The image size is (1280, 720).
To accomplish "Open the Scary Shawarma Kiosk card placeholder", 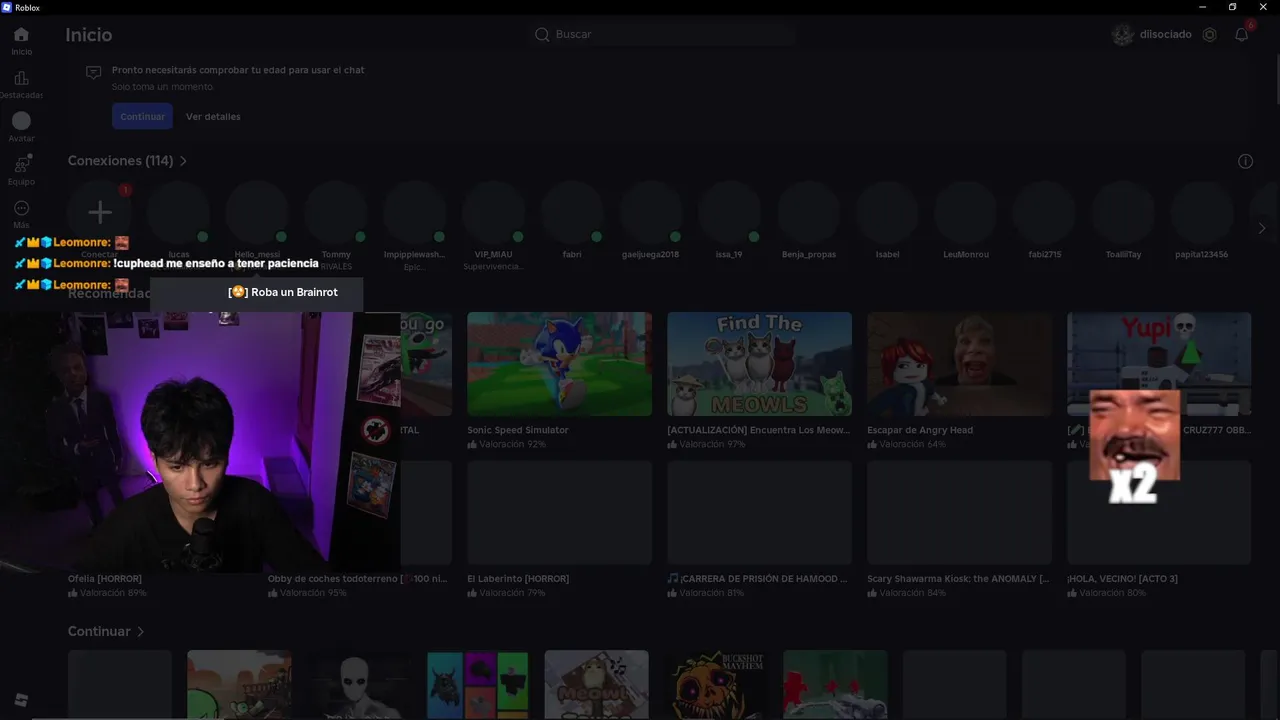I will click(x=959, y=512).
